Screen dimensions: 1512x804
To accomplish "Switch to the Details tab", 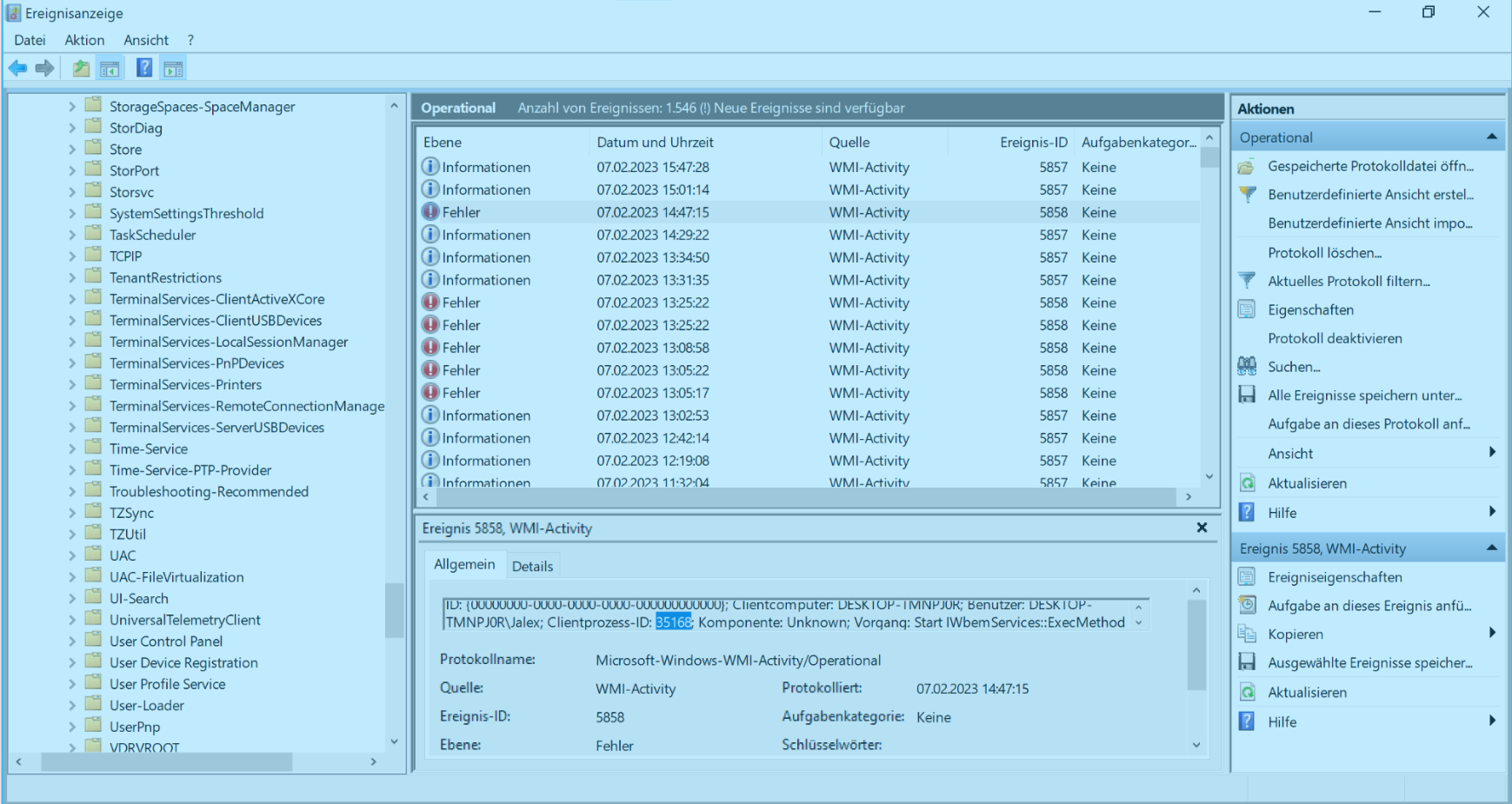I will coord(532,566).
